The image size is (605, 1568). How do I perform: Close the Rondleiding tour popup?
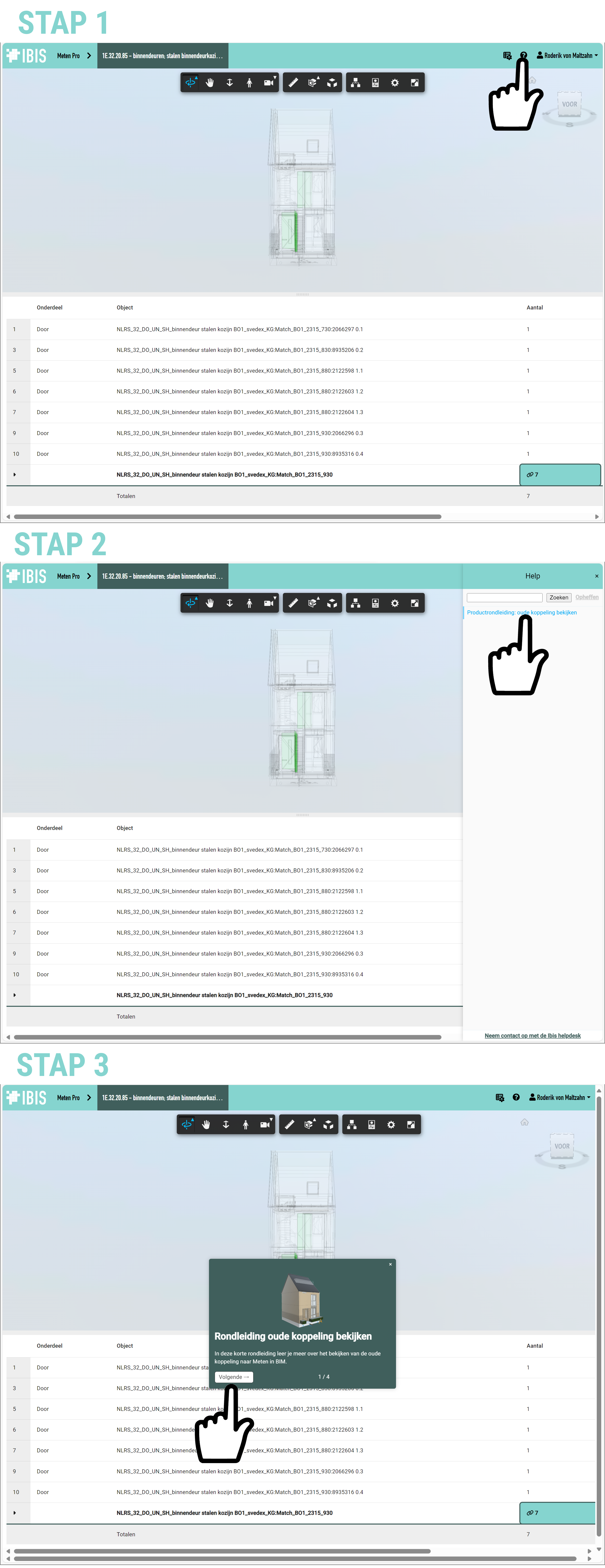tap(390, 1264)
